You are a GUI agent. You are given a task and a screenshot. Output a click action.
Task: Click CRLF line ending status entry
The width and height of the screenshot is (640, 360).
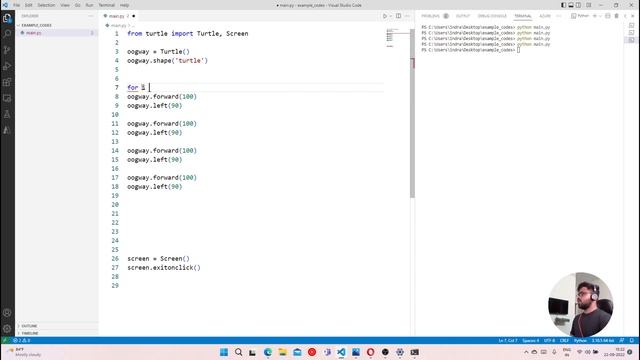564,340
